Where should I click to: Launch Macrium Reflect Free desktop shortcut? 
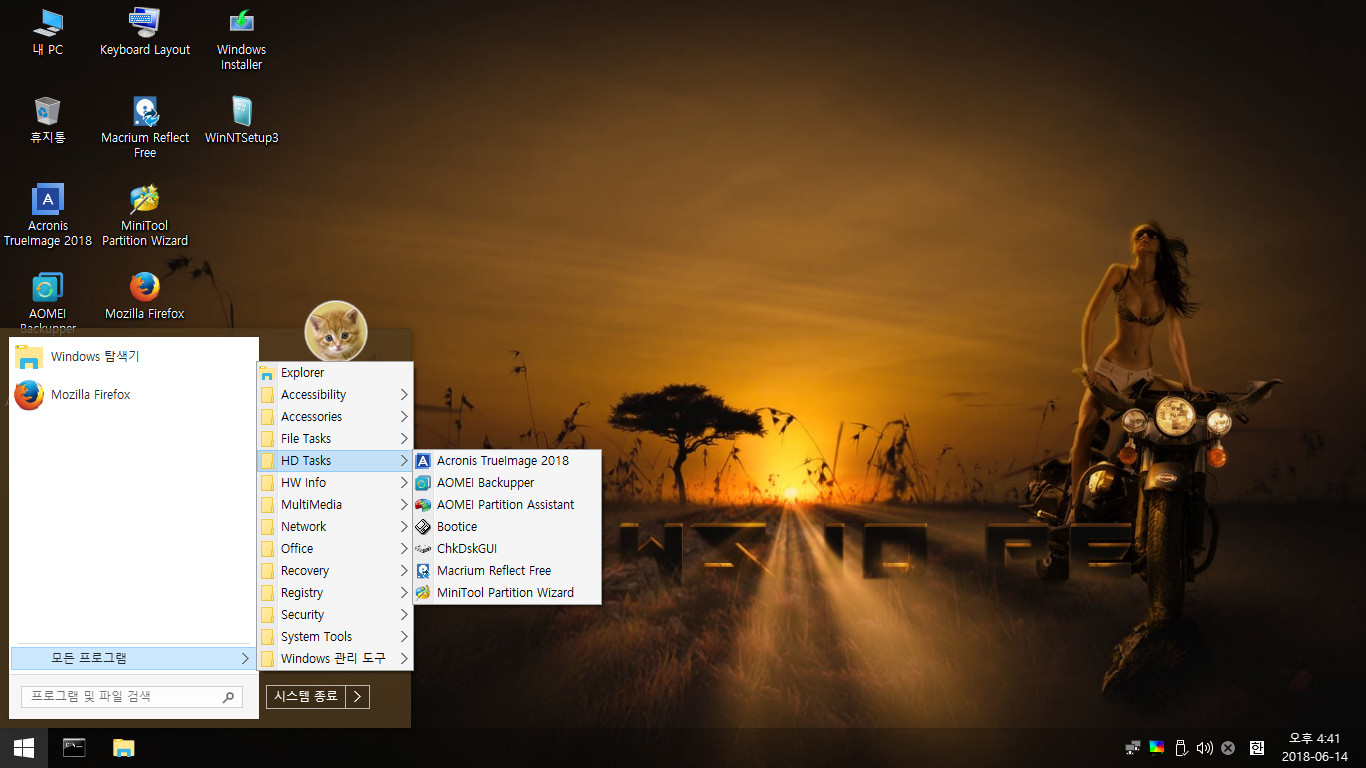pos(145,128)
